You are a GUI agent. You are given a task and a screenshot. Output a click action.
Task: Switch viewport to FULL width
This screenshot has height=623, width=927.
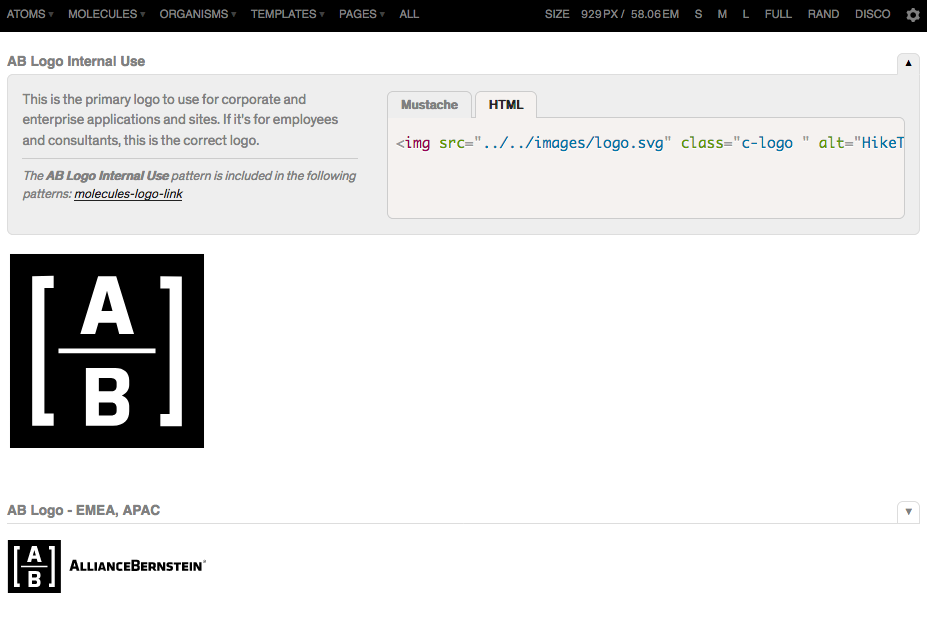click(778, 14)
